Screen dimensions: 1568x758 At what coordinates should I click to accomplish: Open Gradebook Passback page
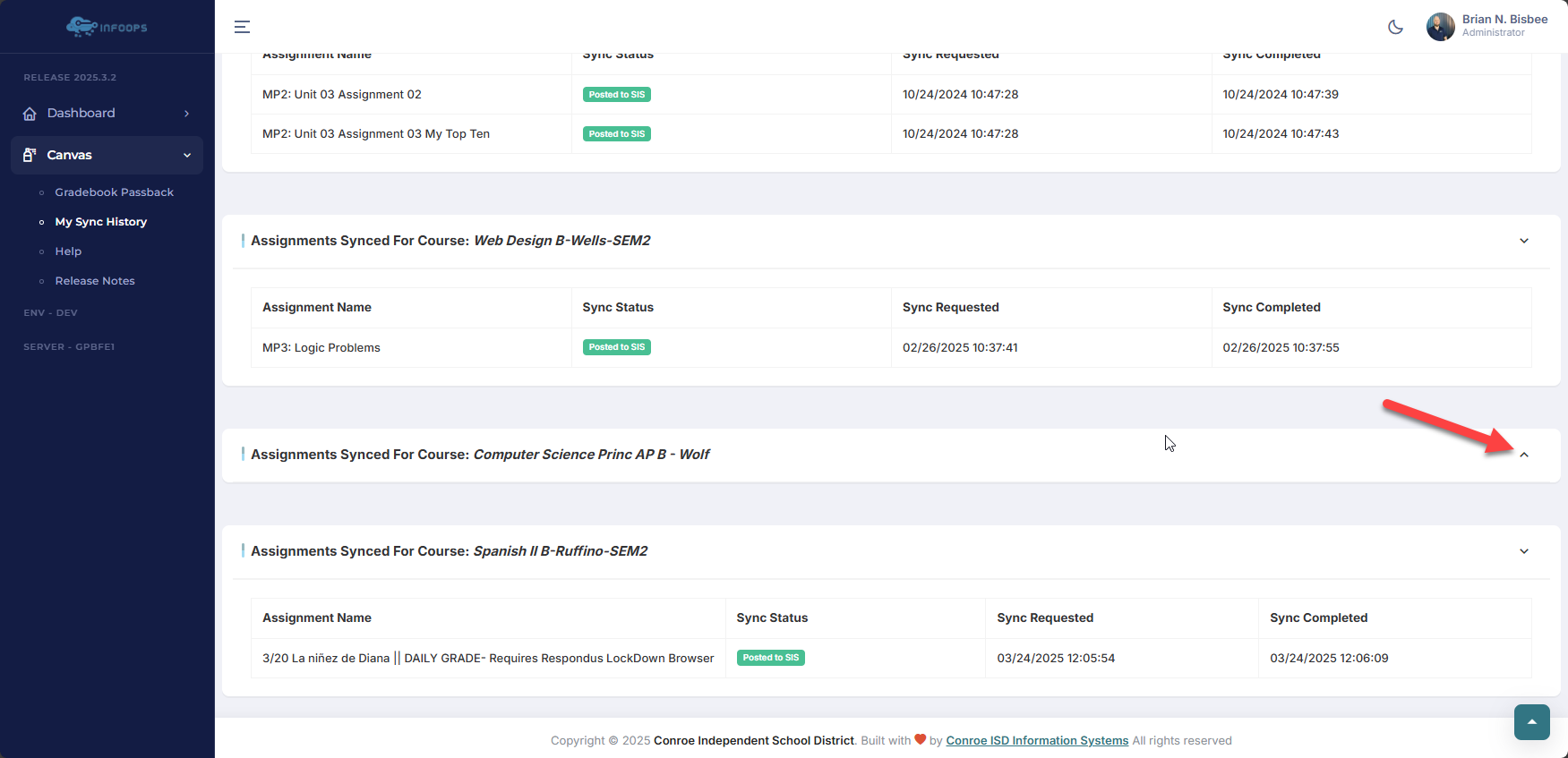114,192
